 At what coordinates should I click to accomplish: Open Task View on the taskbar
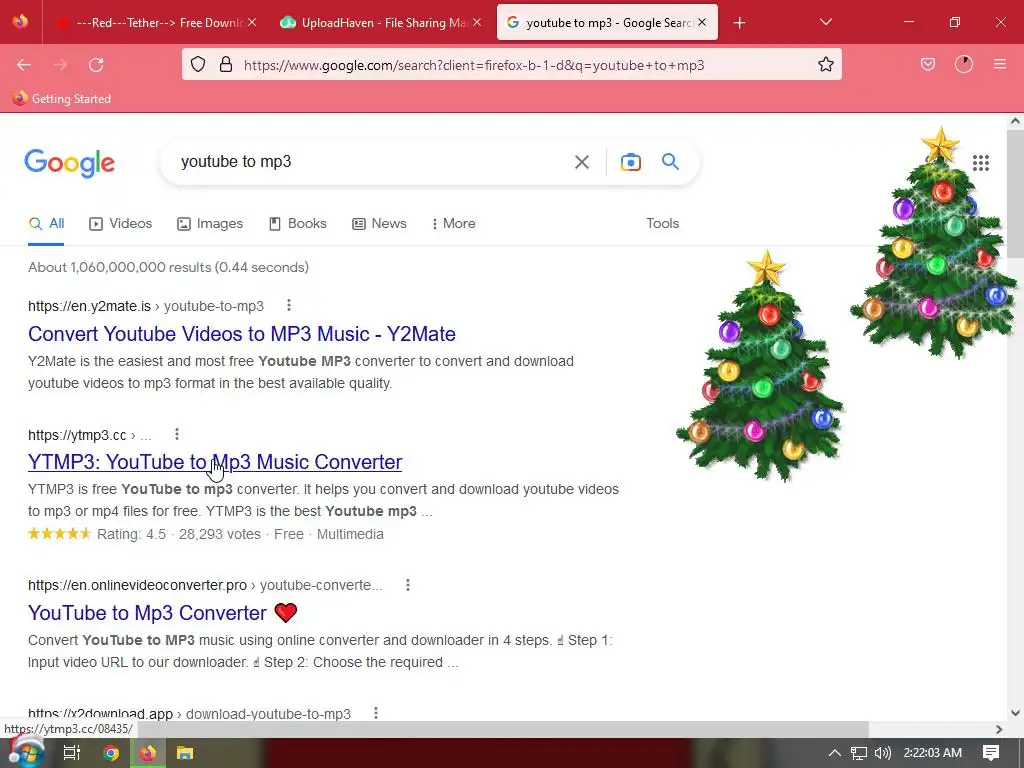[71, 753]
